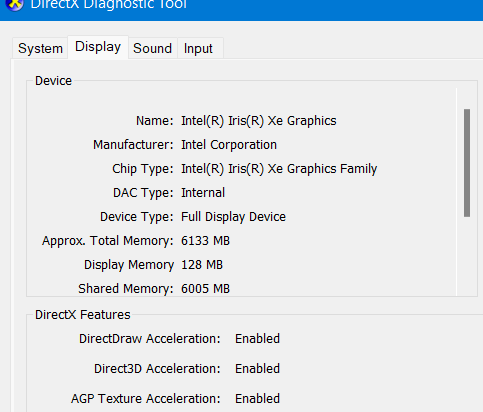Click the AGP Texture Acceleration Enabled status
483x412 pixels.
coord(257,399)
